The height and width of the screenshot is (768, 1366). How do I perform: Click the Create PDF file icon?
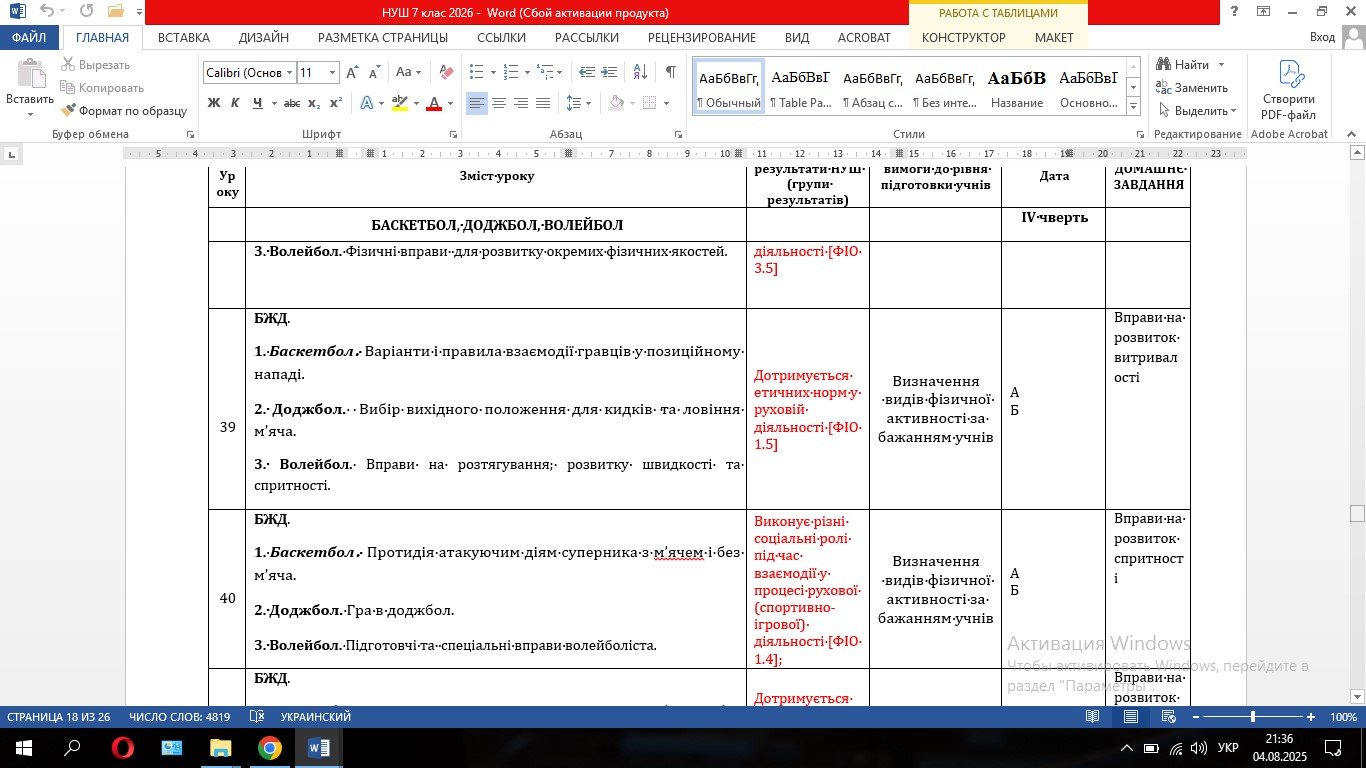(x=1288, y=88)
